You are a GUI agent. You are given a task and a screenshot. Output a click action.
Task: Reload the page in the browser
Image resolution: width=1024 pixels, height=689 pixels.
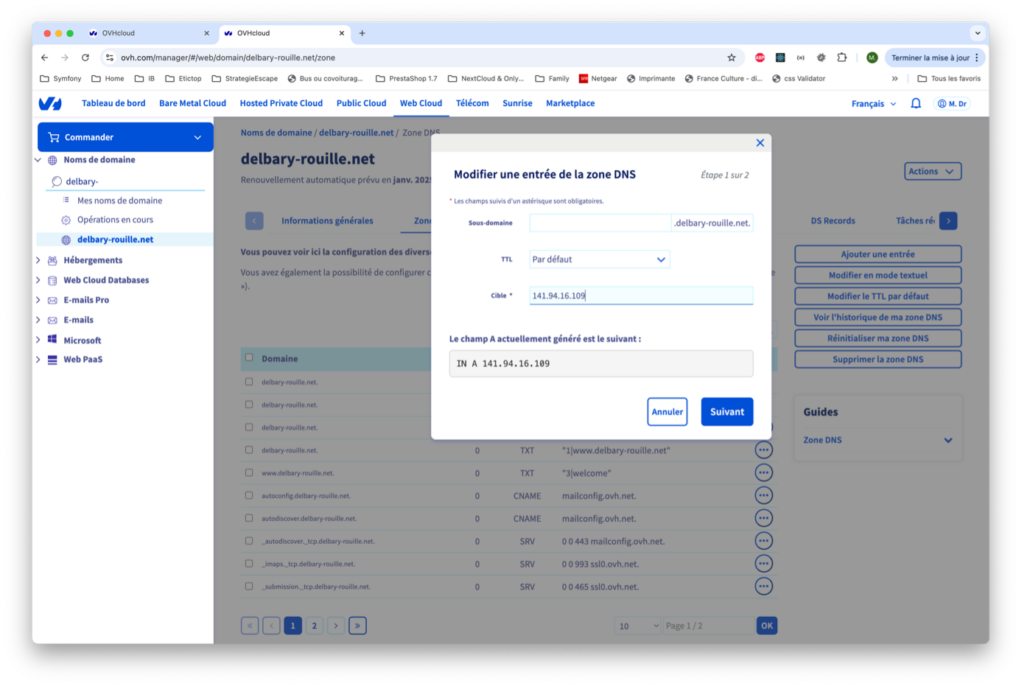(x=85, y=57)
